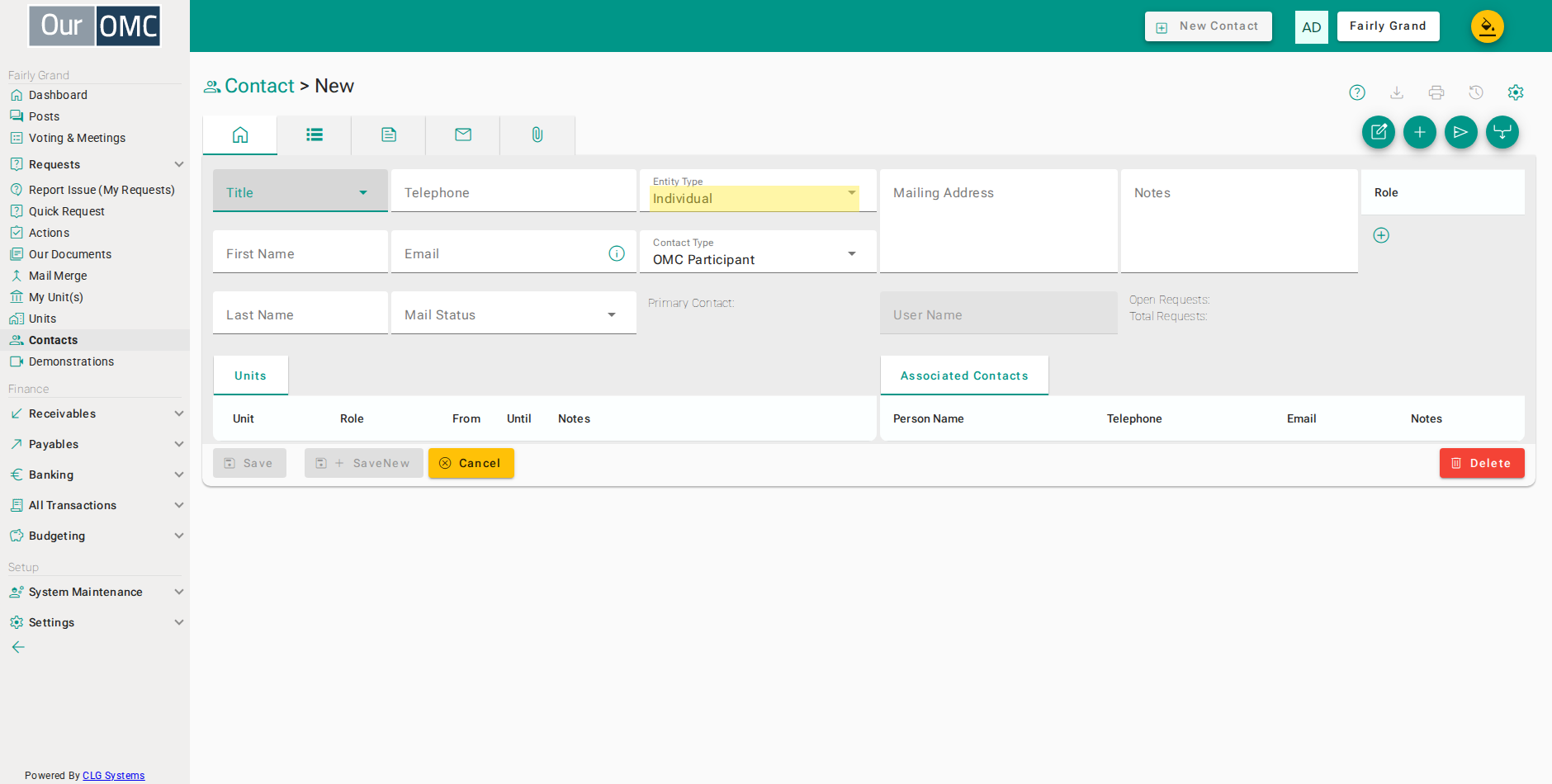
Task: Click the Our OMC logo
Action: [95, 26]
